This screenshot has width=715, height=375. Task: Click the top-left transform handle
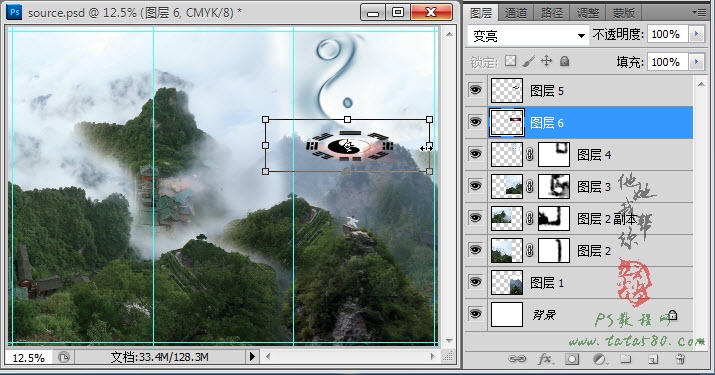coord(266,120)
